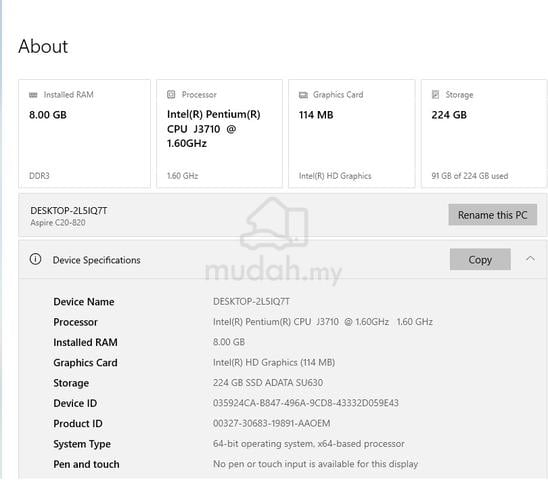Click the Installed RAM row label in specifications
This screenshot has height=480, width=548.
85,342
